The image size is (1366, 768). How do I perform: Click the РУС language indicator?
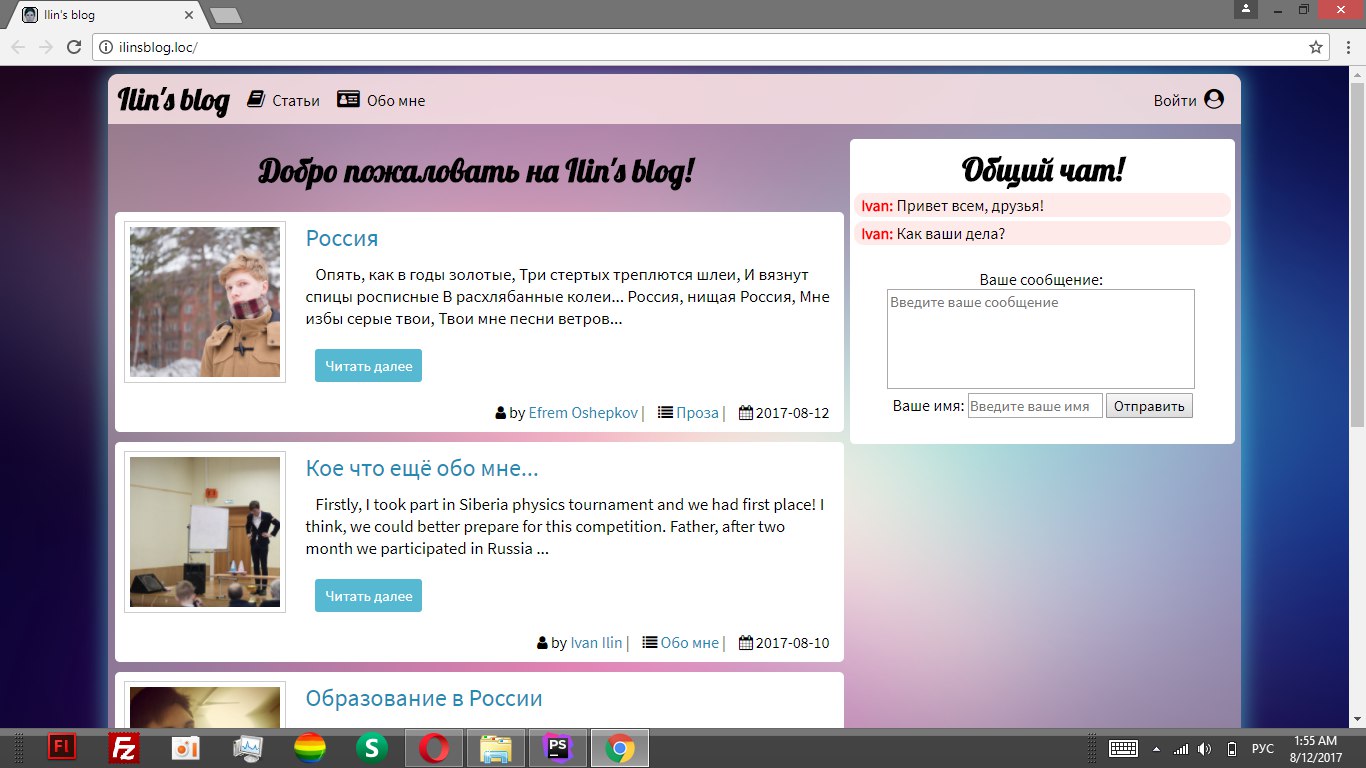pos(1263,749)
